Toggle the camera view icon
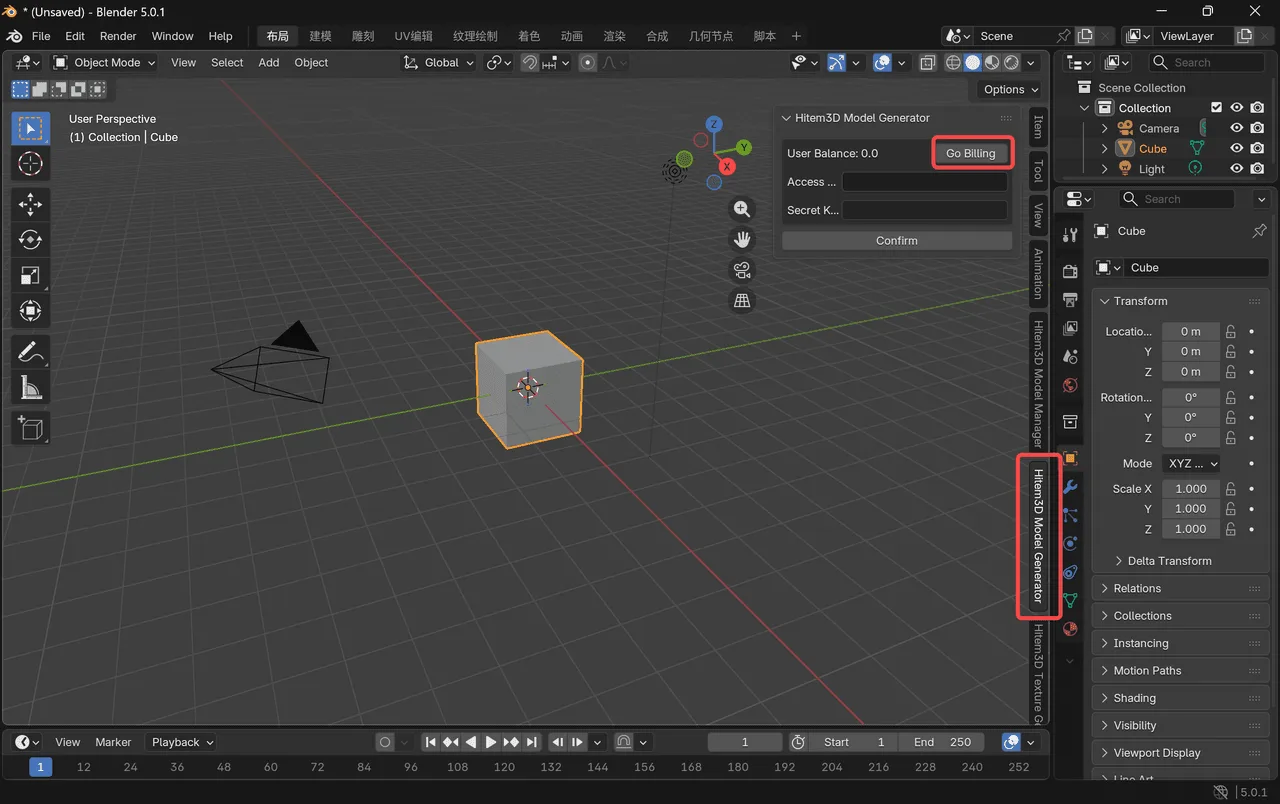The height and width of the screenshot is (804, 1280). (x=742, y=271)
